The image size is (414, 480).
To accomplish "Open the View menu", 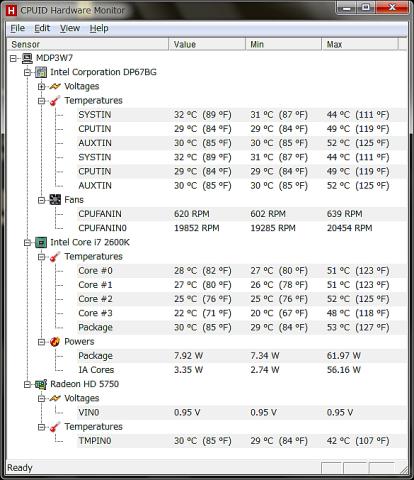I will coord(70,28).
